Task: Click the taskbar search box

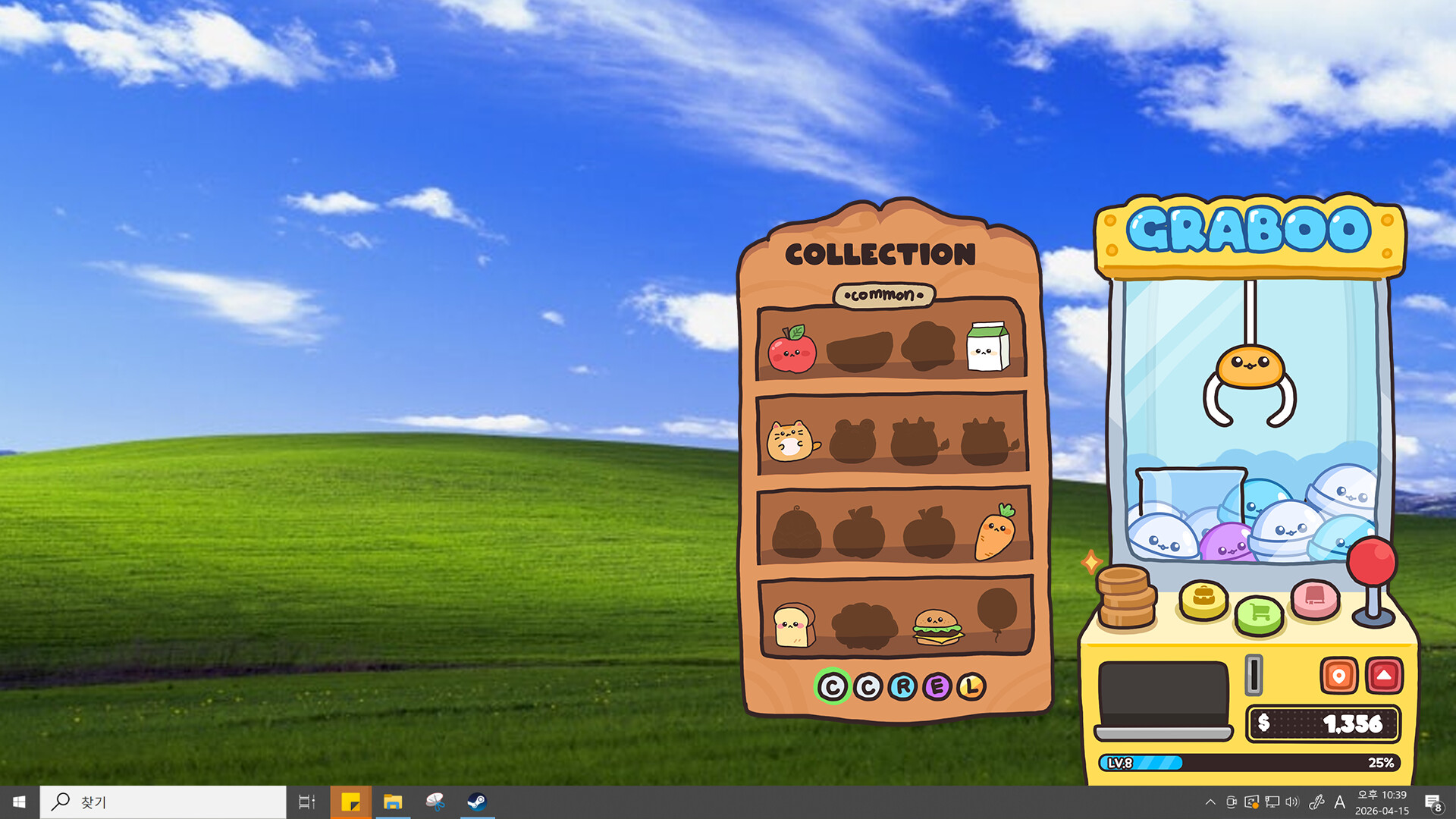Action: click(163, 802)
